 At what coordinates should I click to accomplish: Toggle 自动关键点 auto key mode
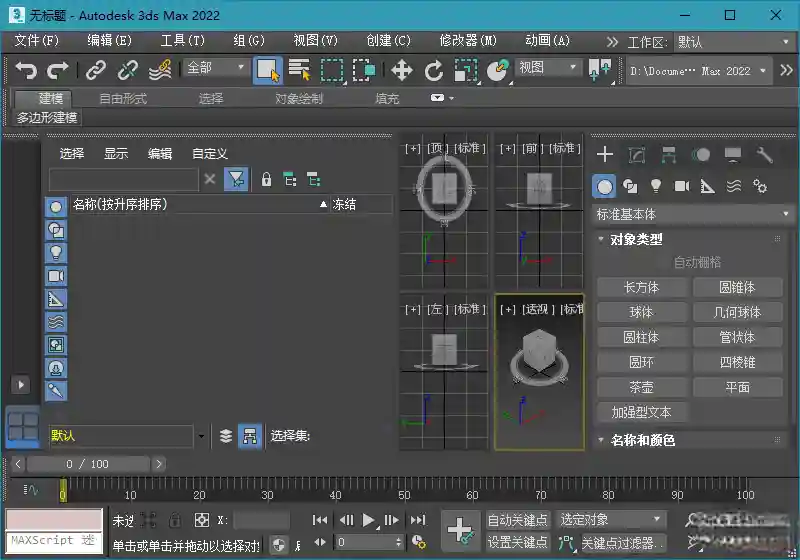(x=517, y=520)
